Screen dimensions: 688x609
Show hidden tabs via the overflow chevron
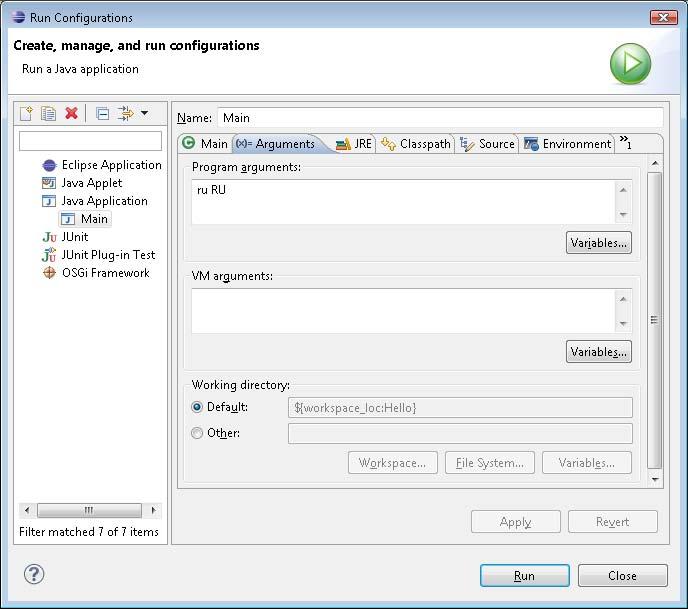point(626,142)
